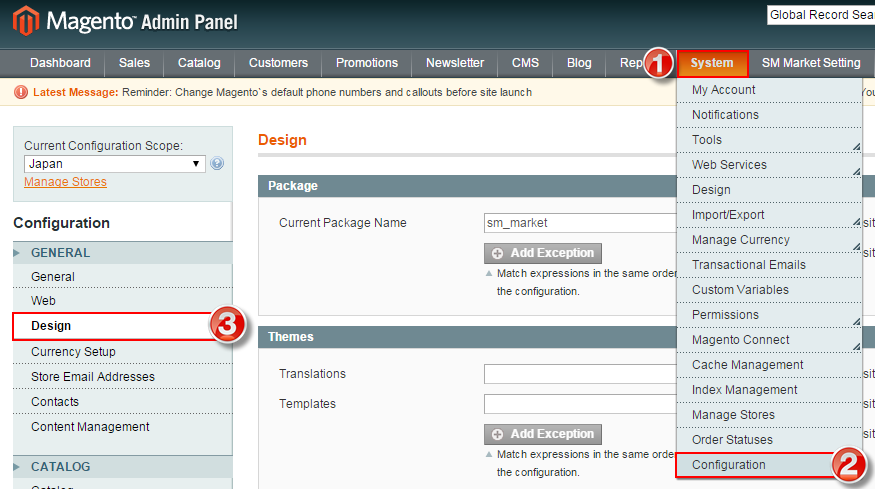Open Design configuration section in sidebar

(123, 326)
